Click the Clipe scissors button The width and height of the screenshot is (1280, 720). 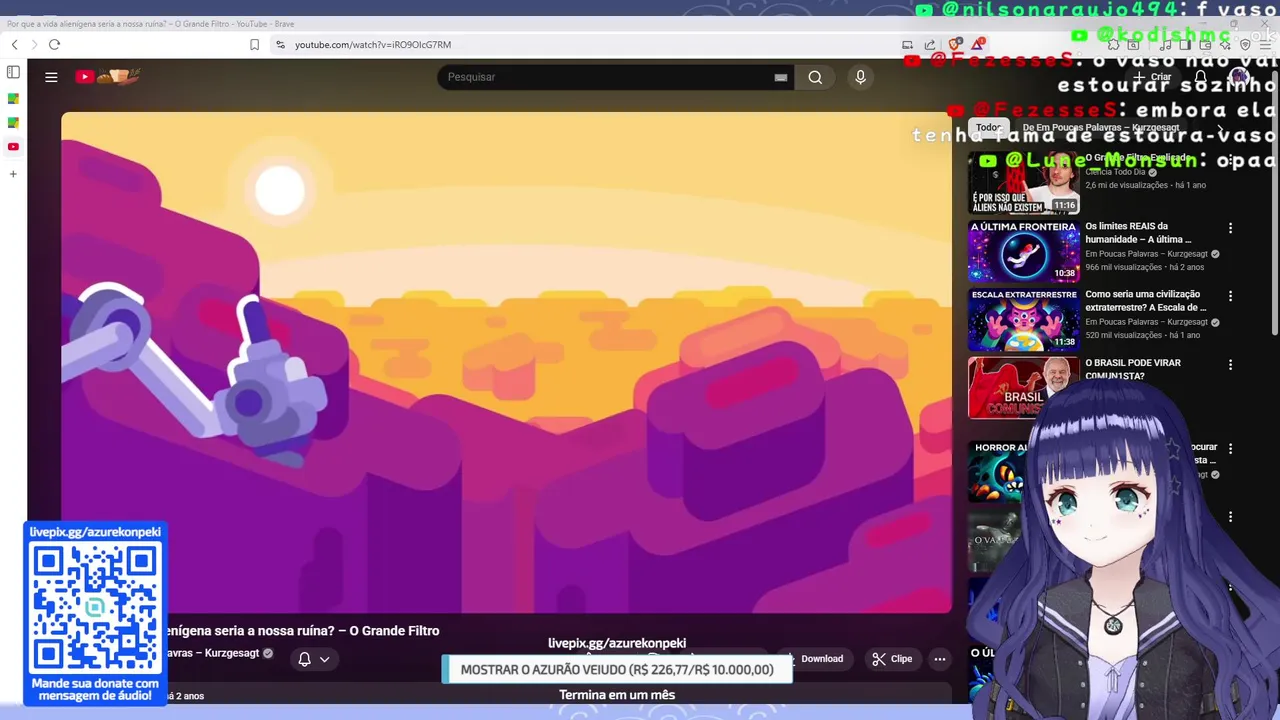(892, 659)
